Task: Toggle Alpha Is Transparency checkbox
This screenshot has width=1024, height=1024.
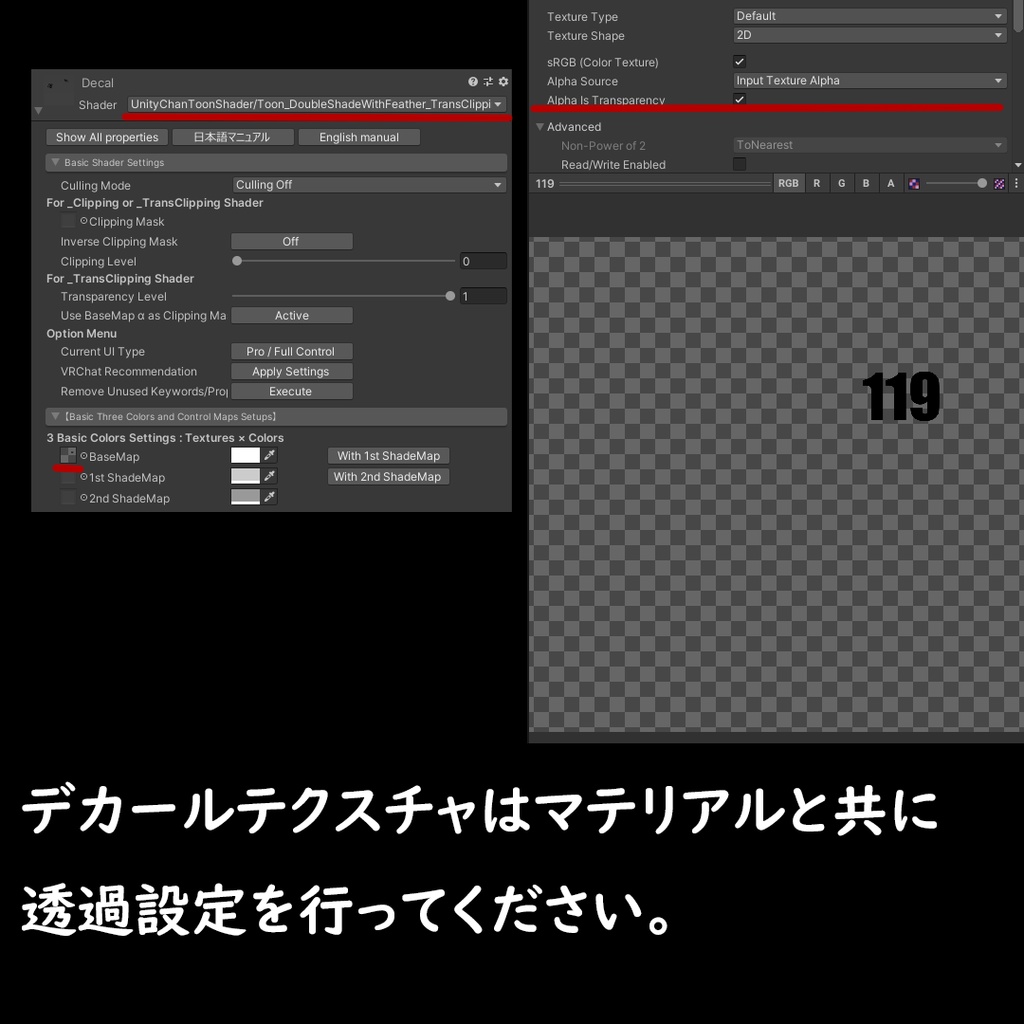Action: (739, 99)
